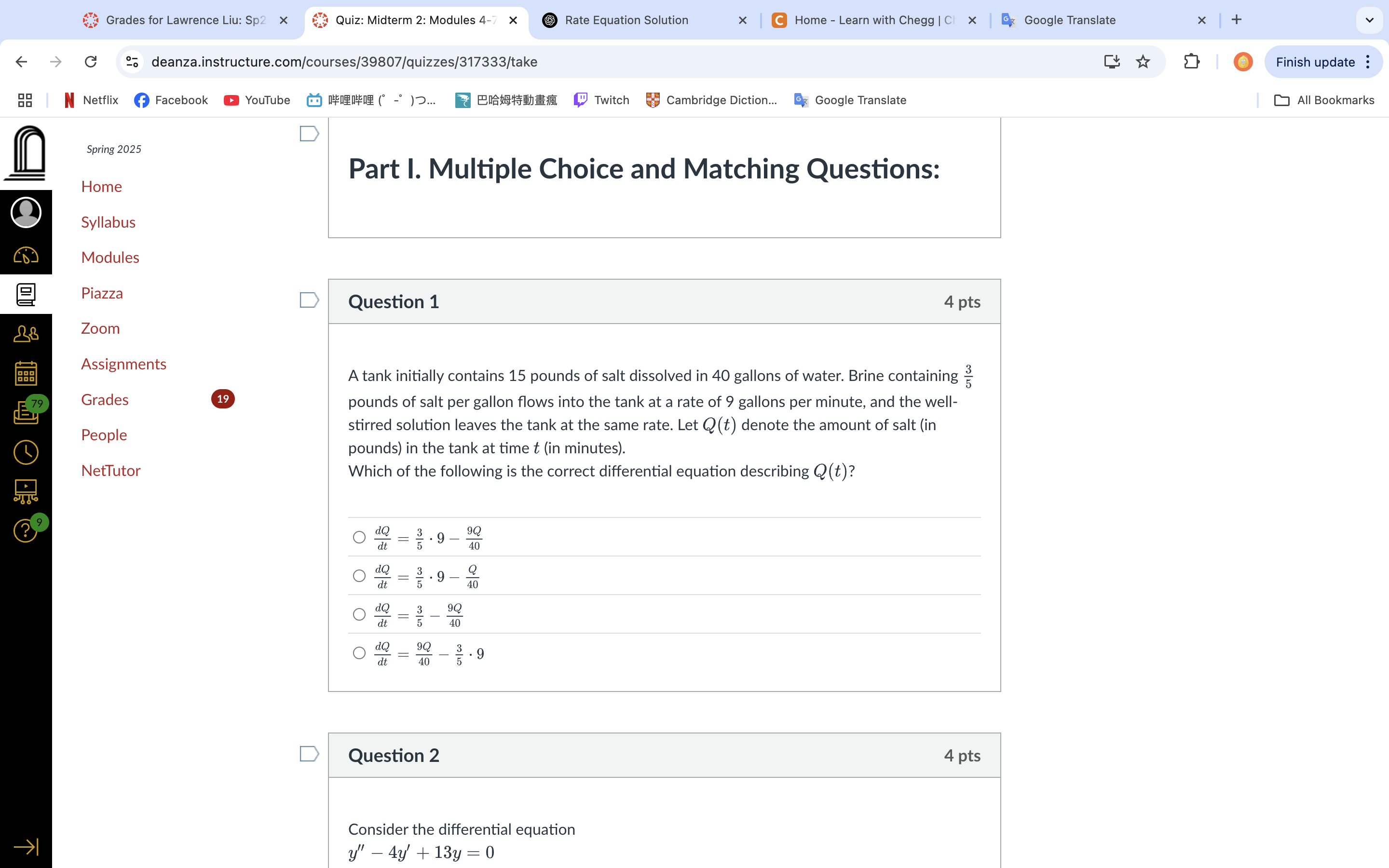Open the Canvas Inbox showing 79 unread
1389x868 pixels.
tap(25, 413)
